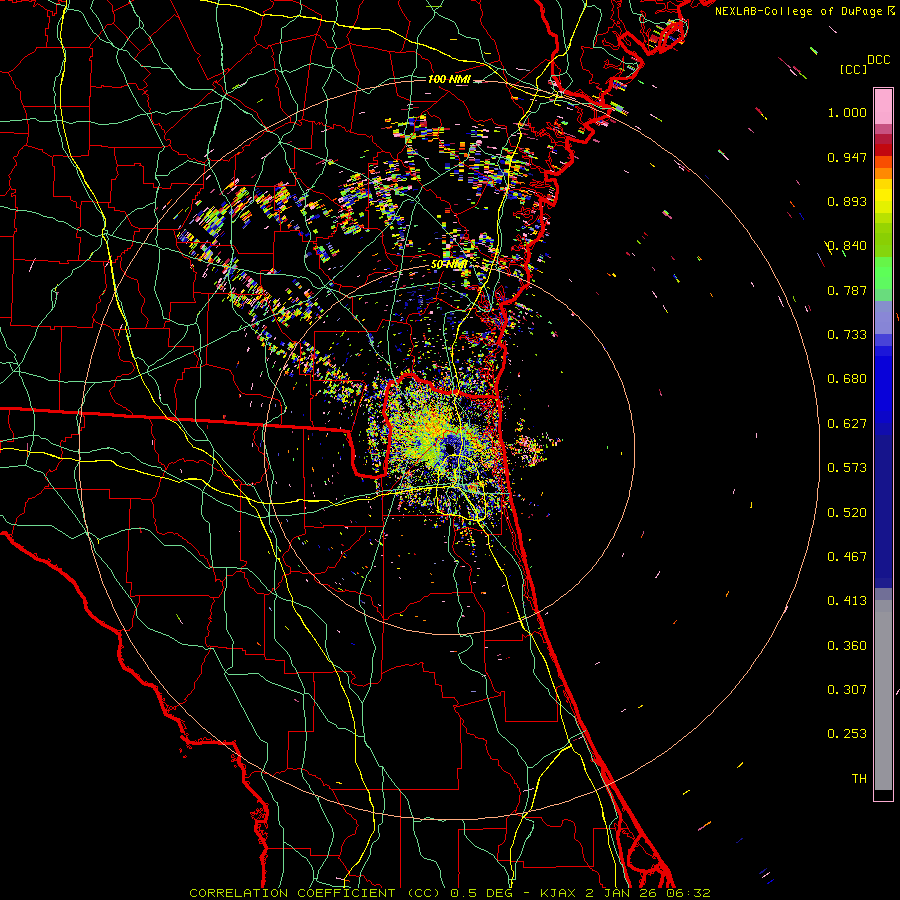Click the 0.733 scale value
The image size is (900, 900).
(847, 335)
